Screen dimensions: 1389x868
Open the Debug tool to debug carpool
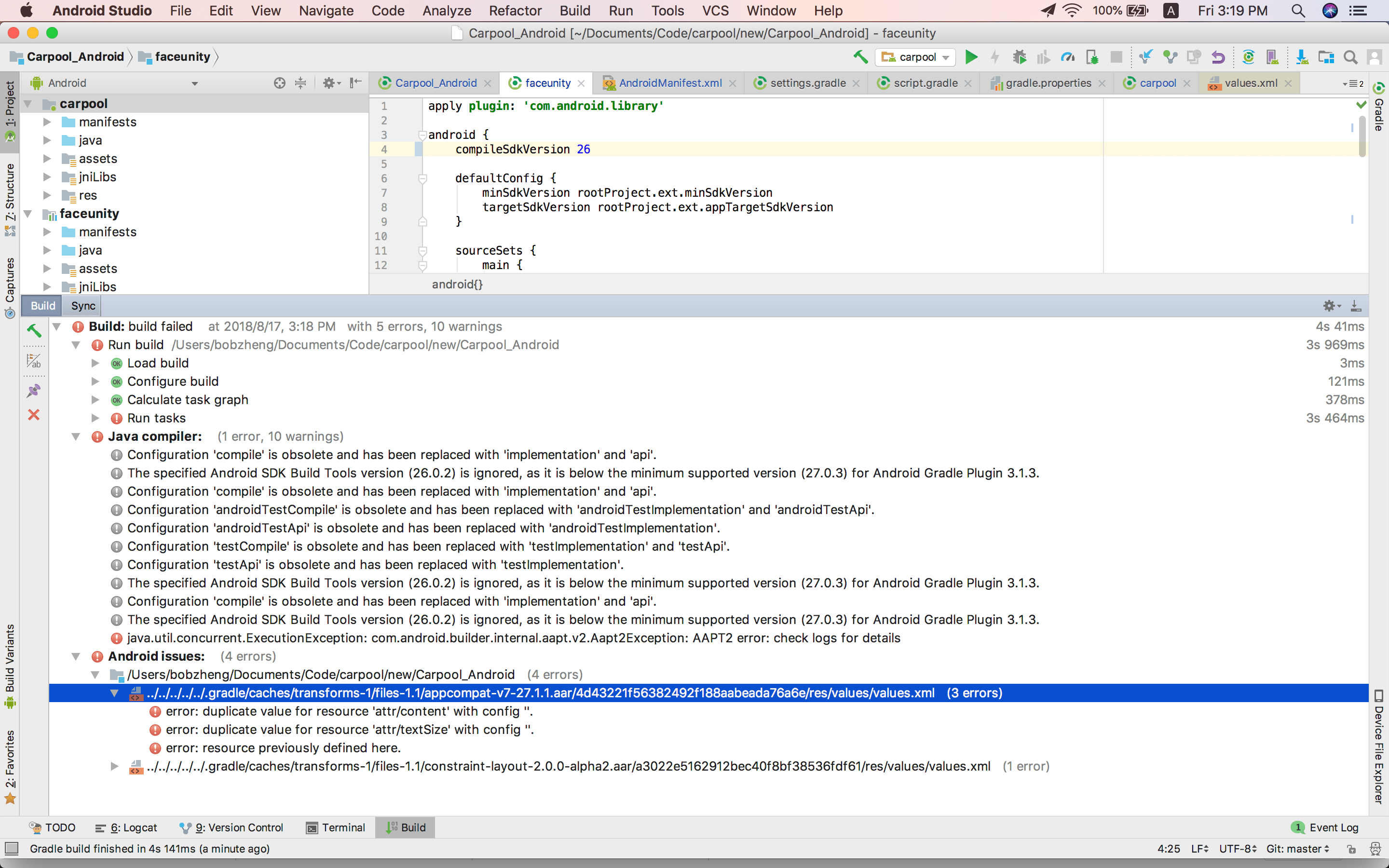(1021, 57)
